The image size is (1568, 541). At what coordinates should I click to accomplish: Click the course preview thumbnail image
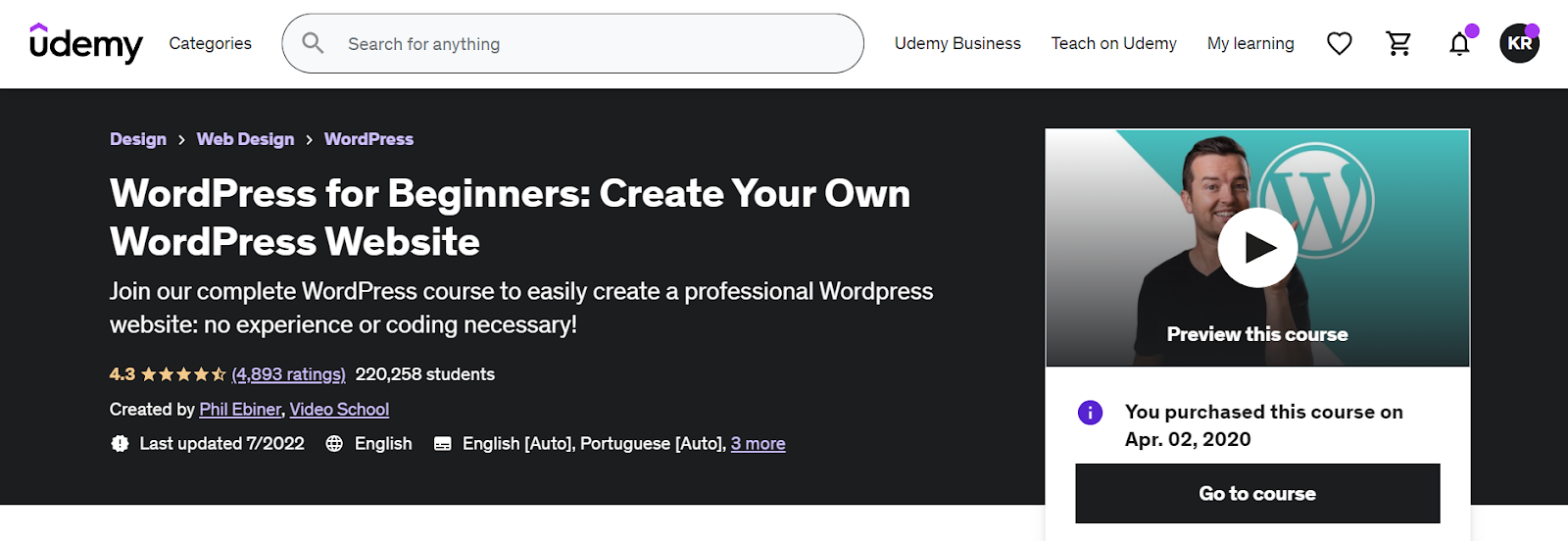coord(1257,248)
